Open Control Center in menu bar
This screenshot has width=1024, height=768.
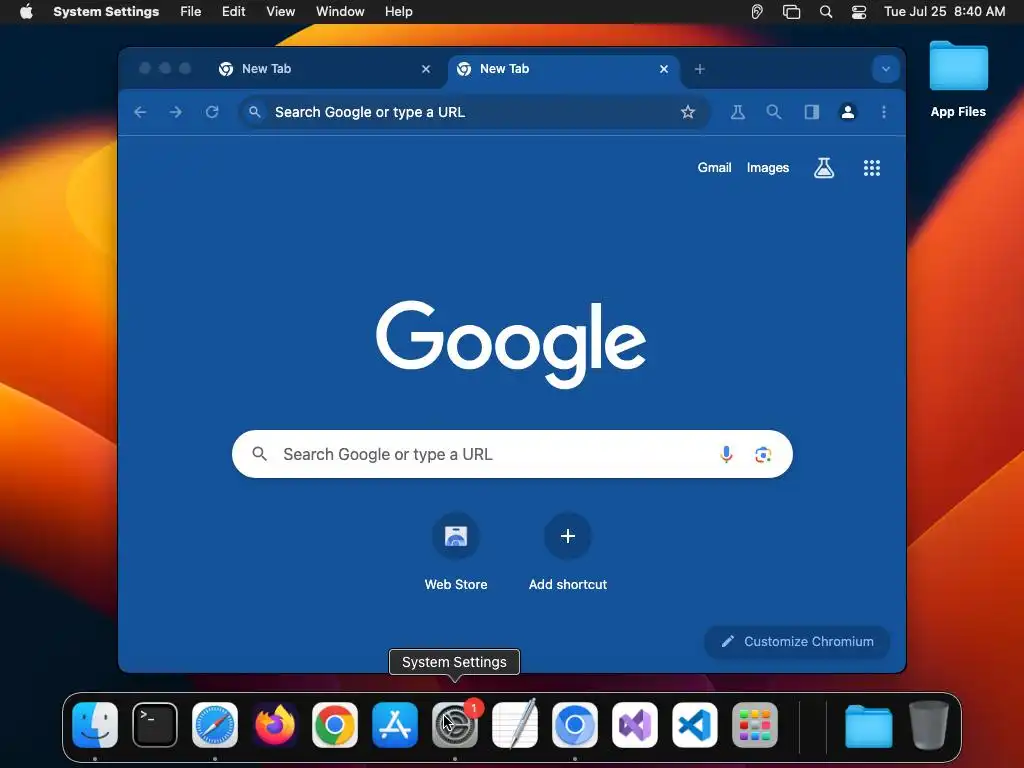[859, 12]
